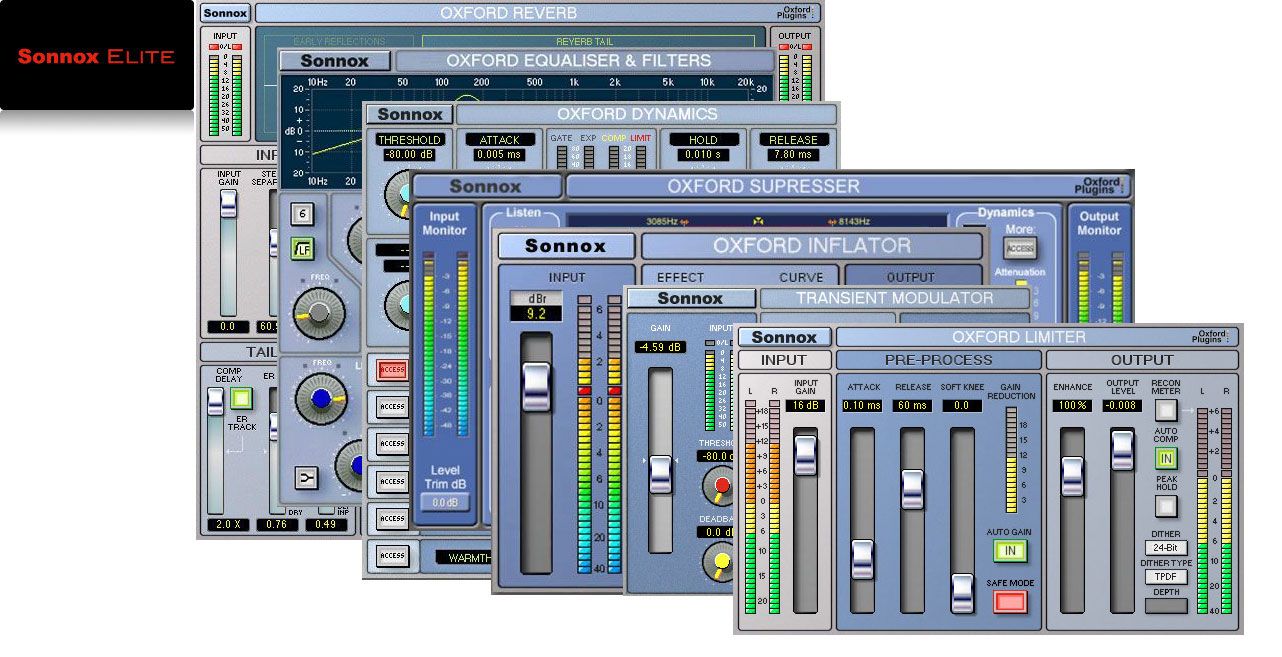Screen dimensions: 1282x657
Task: Click the Limiter attack value '0.10 ms'
Action: click(862, 406)
